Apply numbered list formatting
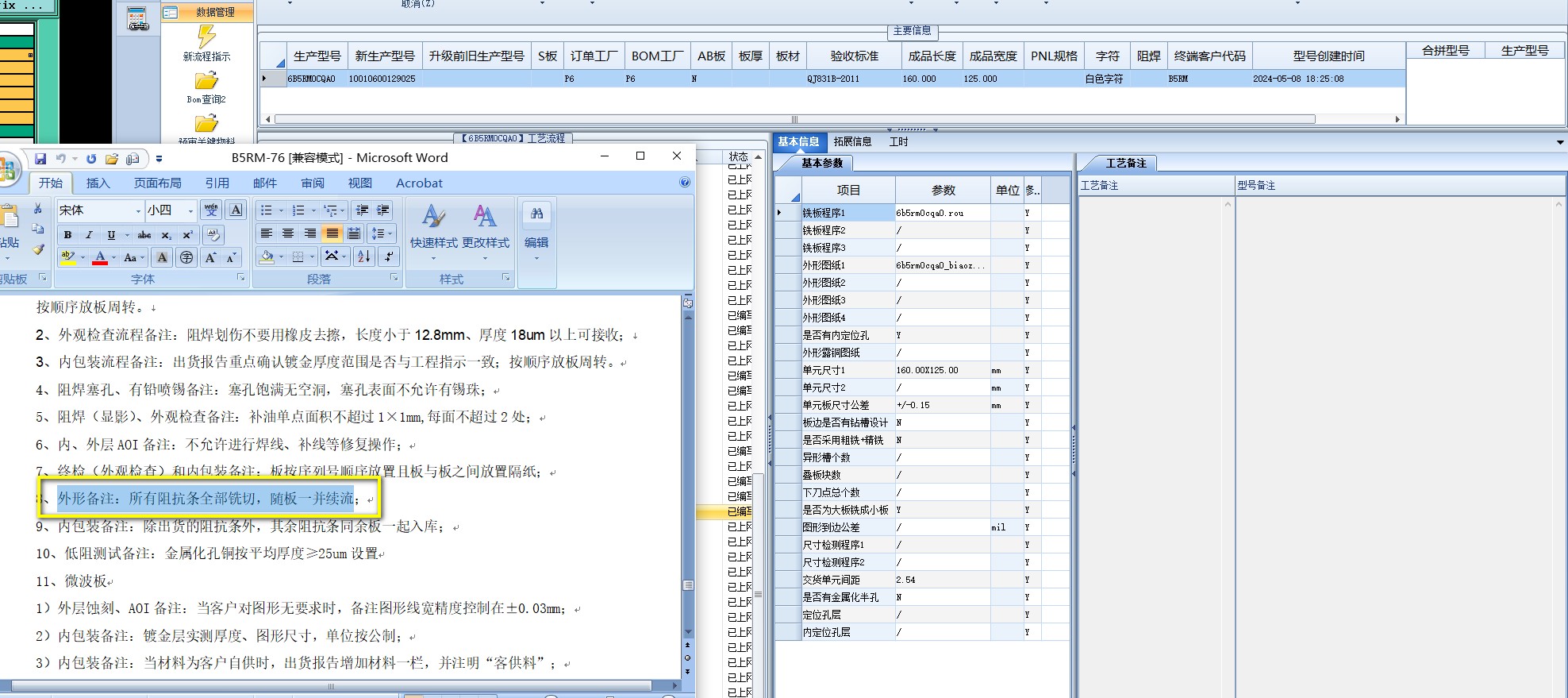 pos(298,210)
